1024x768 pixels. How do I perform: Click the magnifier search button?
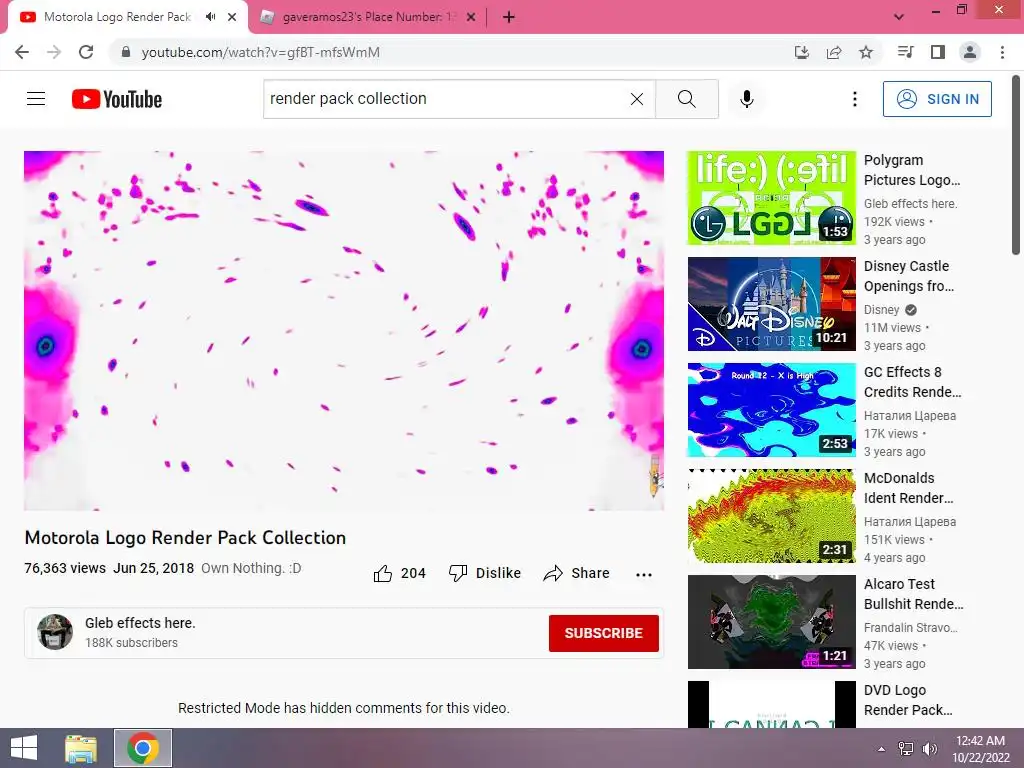pos(686,99)
